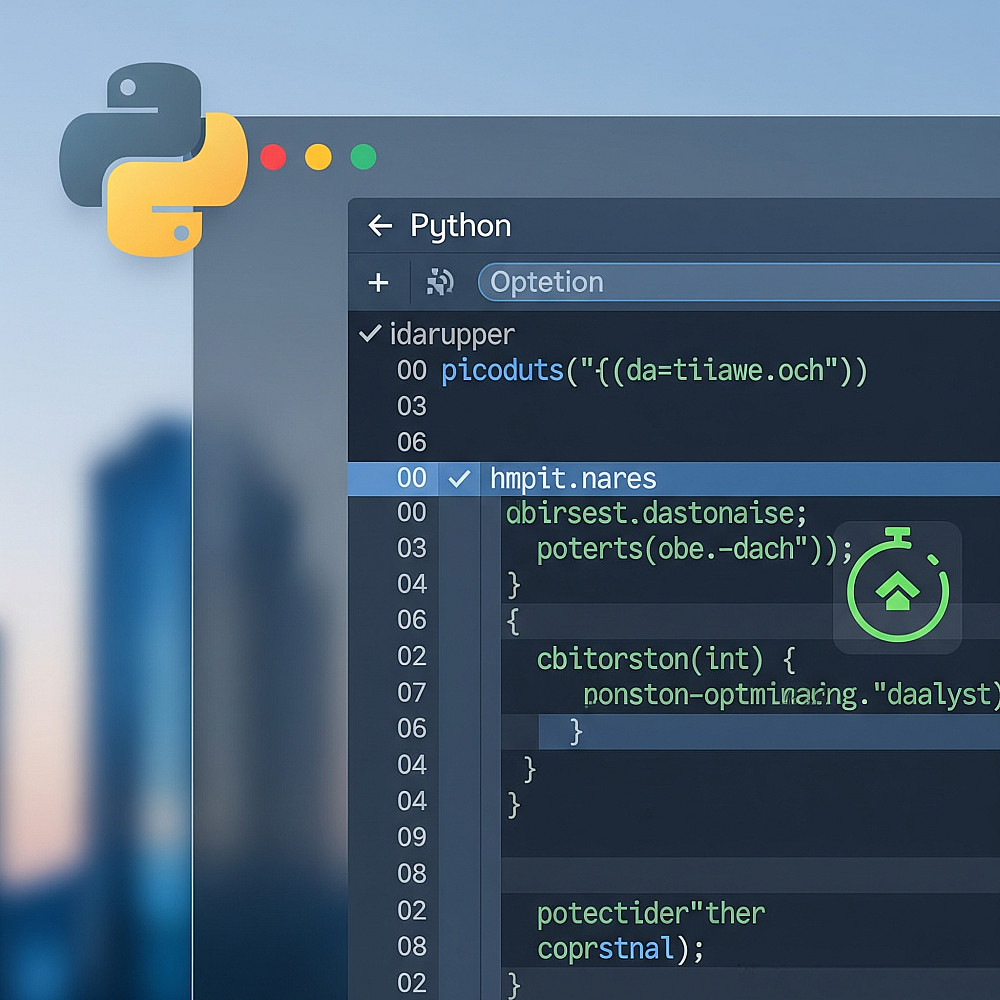Image resolution: width=1000 pixels, height=1000 pixels.
Task: Click the Python title text
Action: tap(460, 226)
